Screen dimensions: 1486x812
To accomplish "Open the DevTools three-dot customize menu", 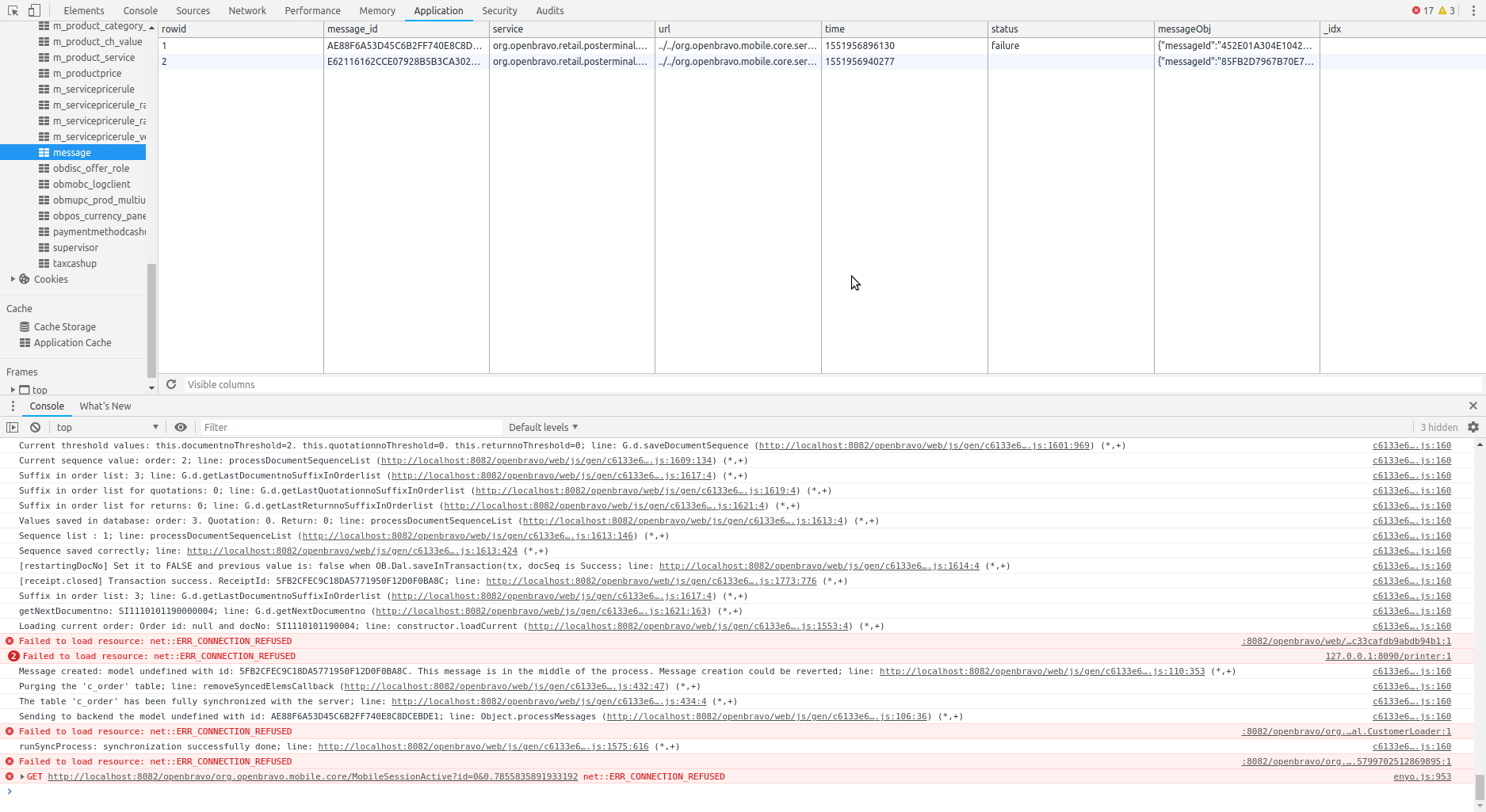I will 1473,10.
